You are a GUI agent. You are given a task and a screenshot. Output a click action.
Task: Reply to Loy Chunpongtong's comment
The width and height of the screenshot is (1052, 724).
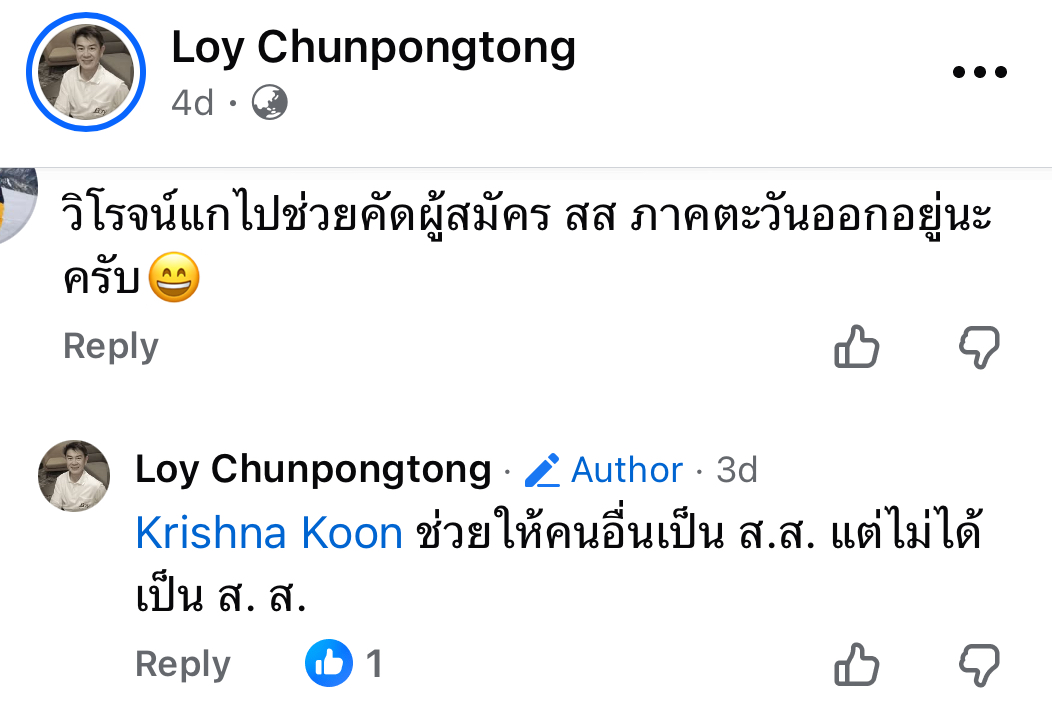(x=183, y=664)
